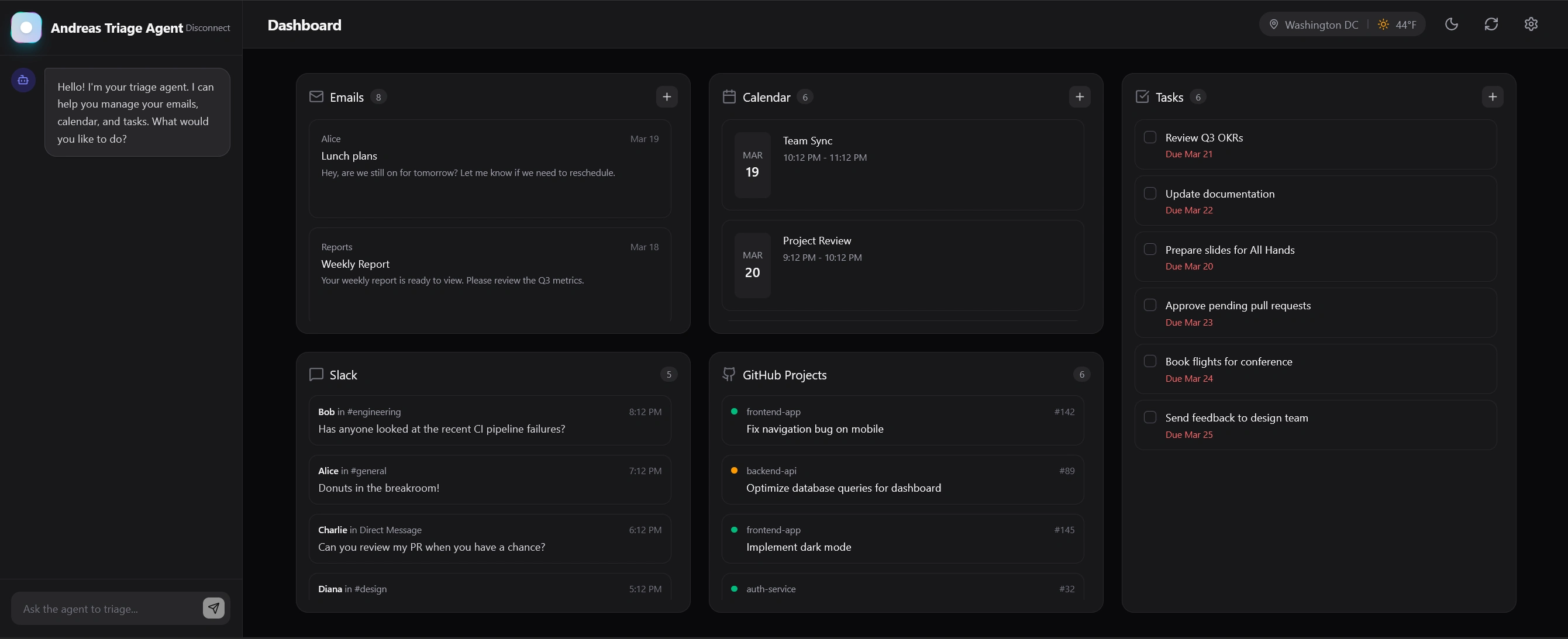The image size is (1568, 639).
Task: Tick Book flights for conference checkbox
Action: coord(1150,361)
